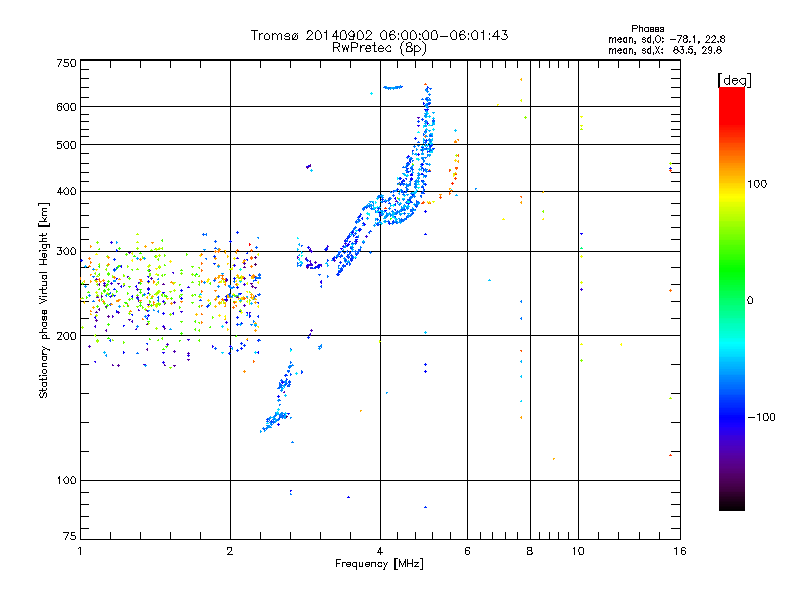The image size is (800, 600).
Task: Click the y-axis tick label '100'
Action: (x=67, y=481)
